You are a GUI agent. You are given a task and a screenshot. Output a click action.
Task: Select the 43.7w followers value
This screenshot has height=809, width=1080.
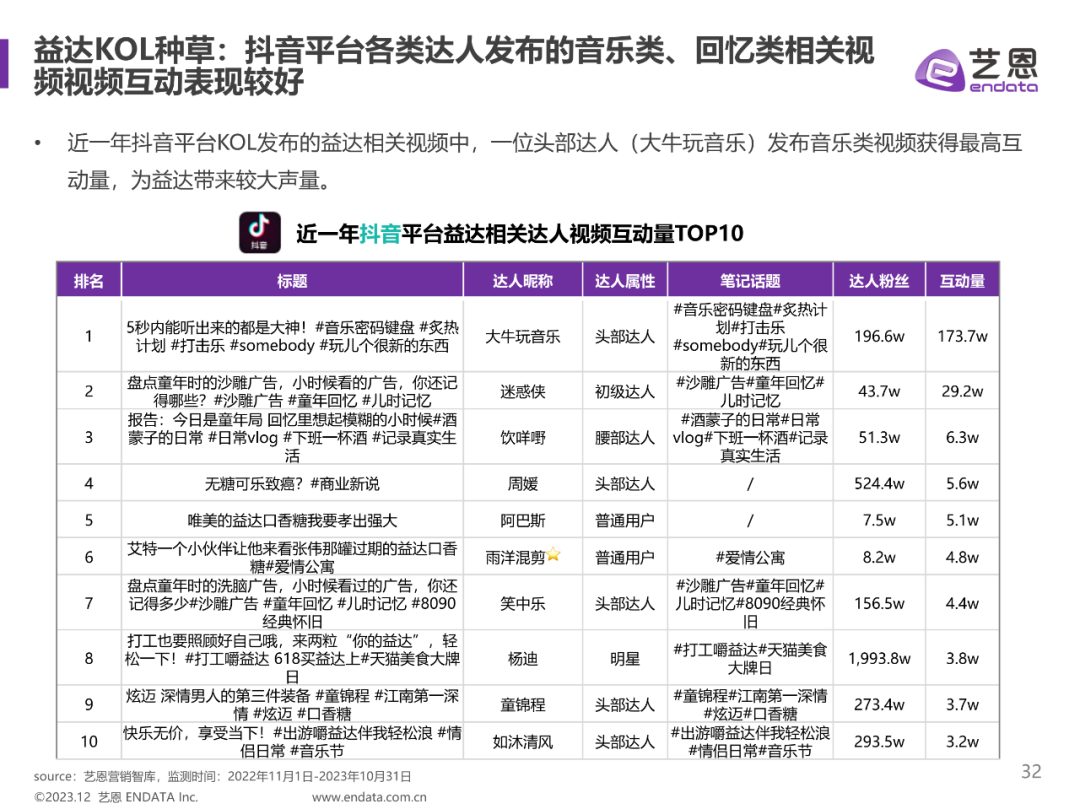pos(879,391)
